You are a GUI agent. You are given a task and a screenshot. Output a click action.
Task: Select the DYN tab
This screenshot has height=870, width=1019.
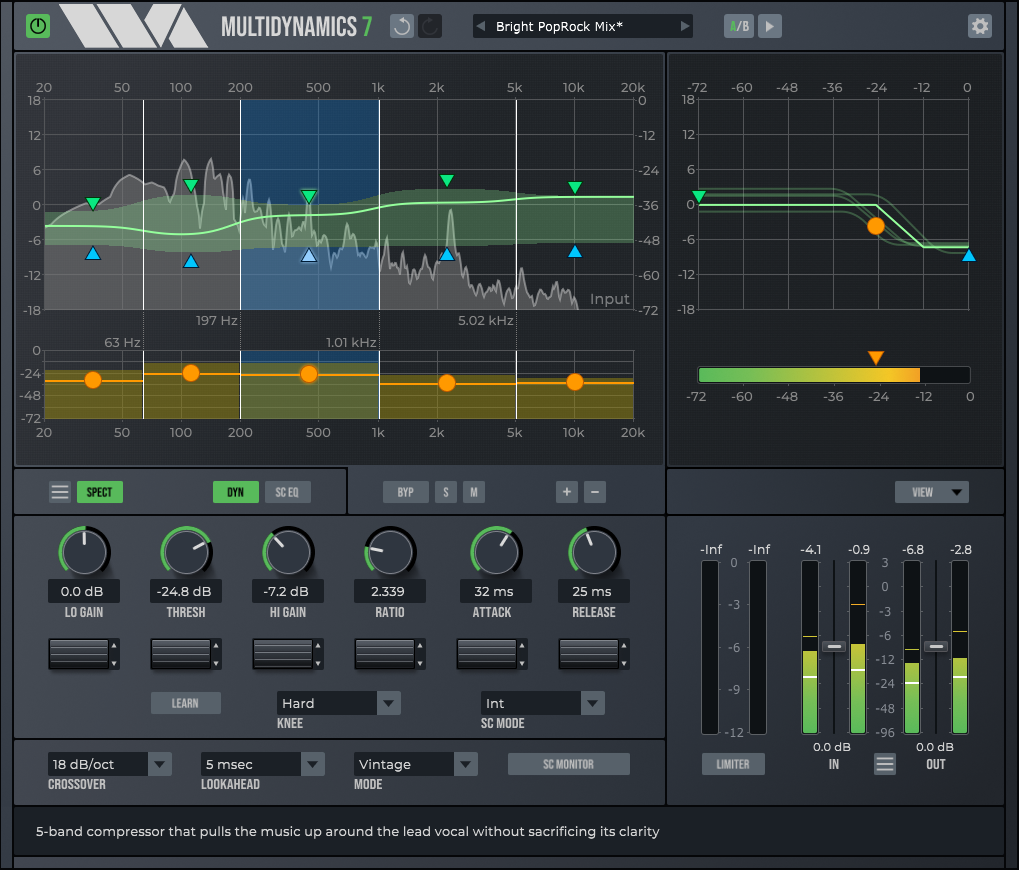coord(235,491)
